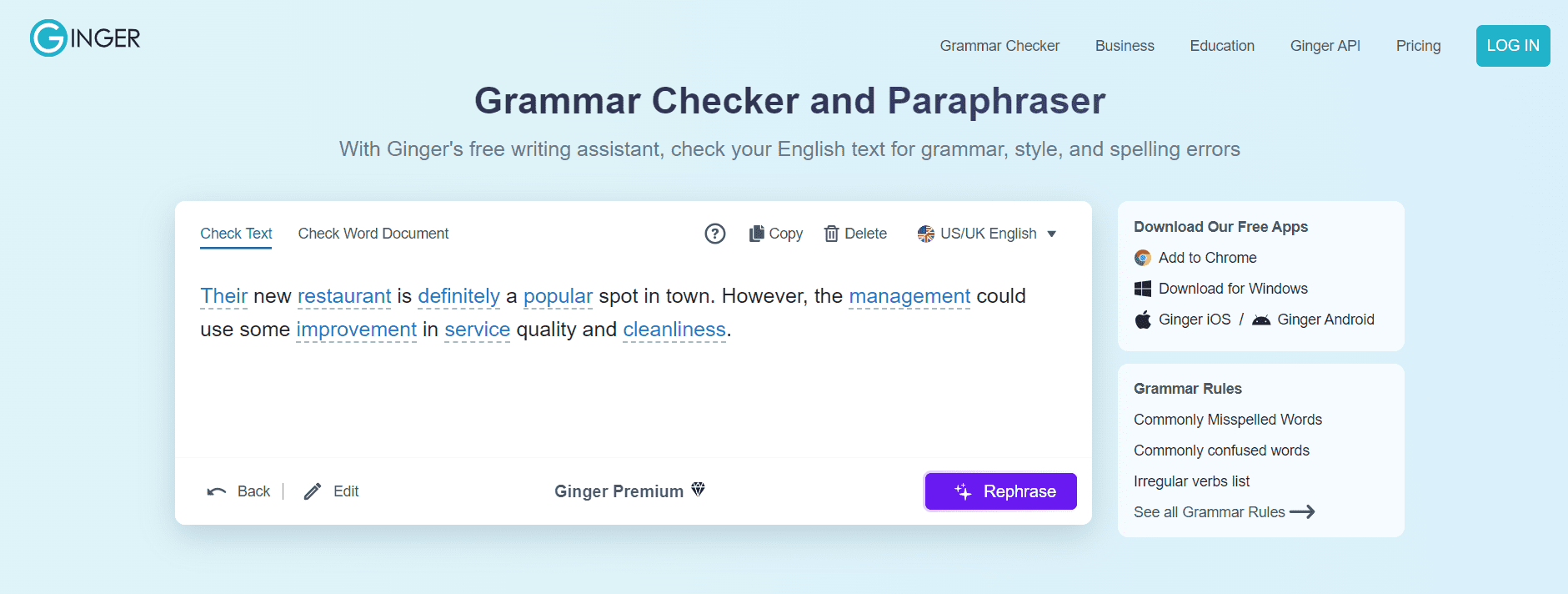The image size is (1568, 594).
Task: Open the Pricing page
Action: click(1418, 46)
